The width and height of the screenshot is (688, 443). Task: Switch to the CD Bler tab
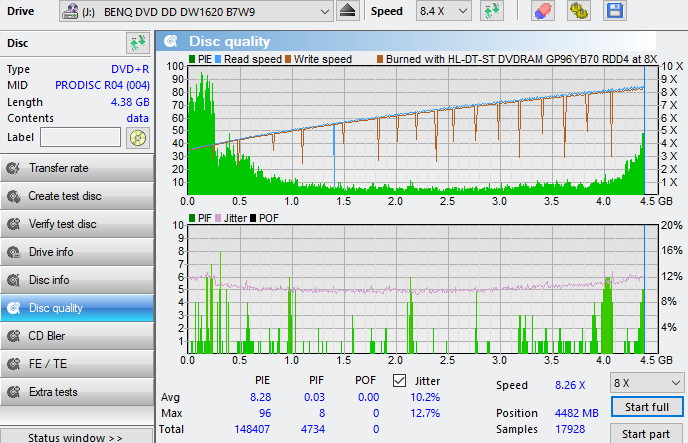pyautogui.click(x=77, y=336)
